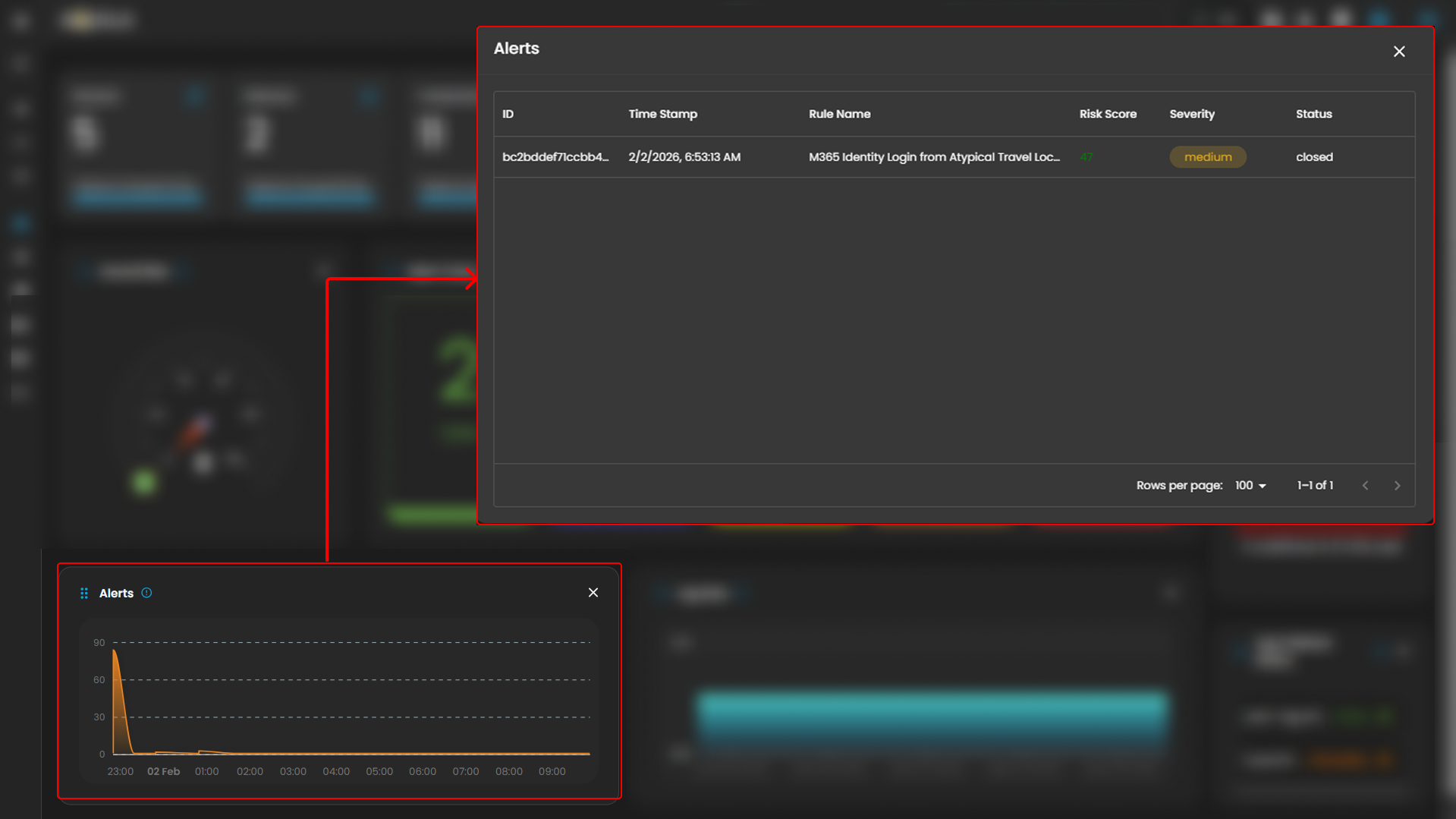Open alert ID starting with bc2bddef7
The width and height of the screenshot is (1456, 819).
coord(555,157)
